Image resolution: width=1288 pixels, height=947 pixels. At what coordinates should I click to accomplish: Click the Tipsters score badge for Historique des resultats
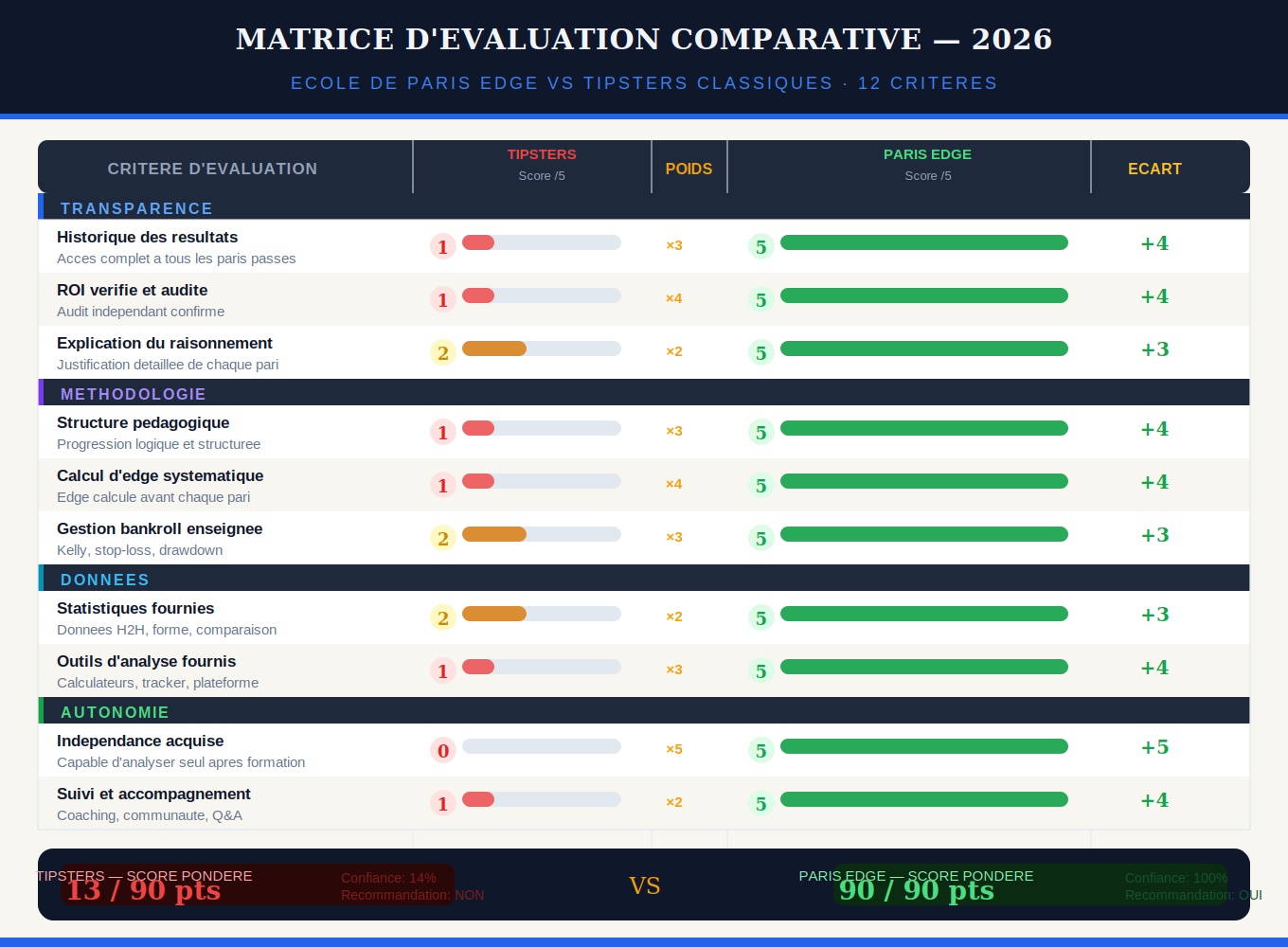[x=443, y=246]
